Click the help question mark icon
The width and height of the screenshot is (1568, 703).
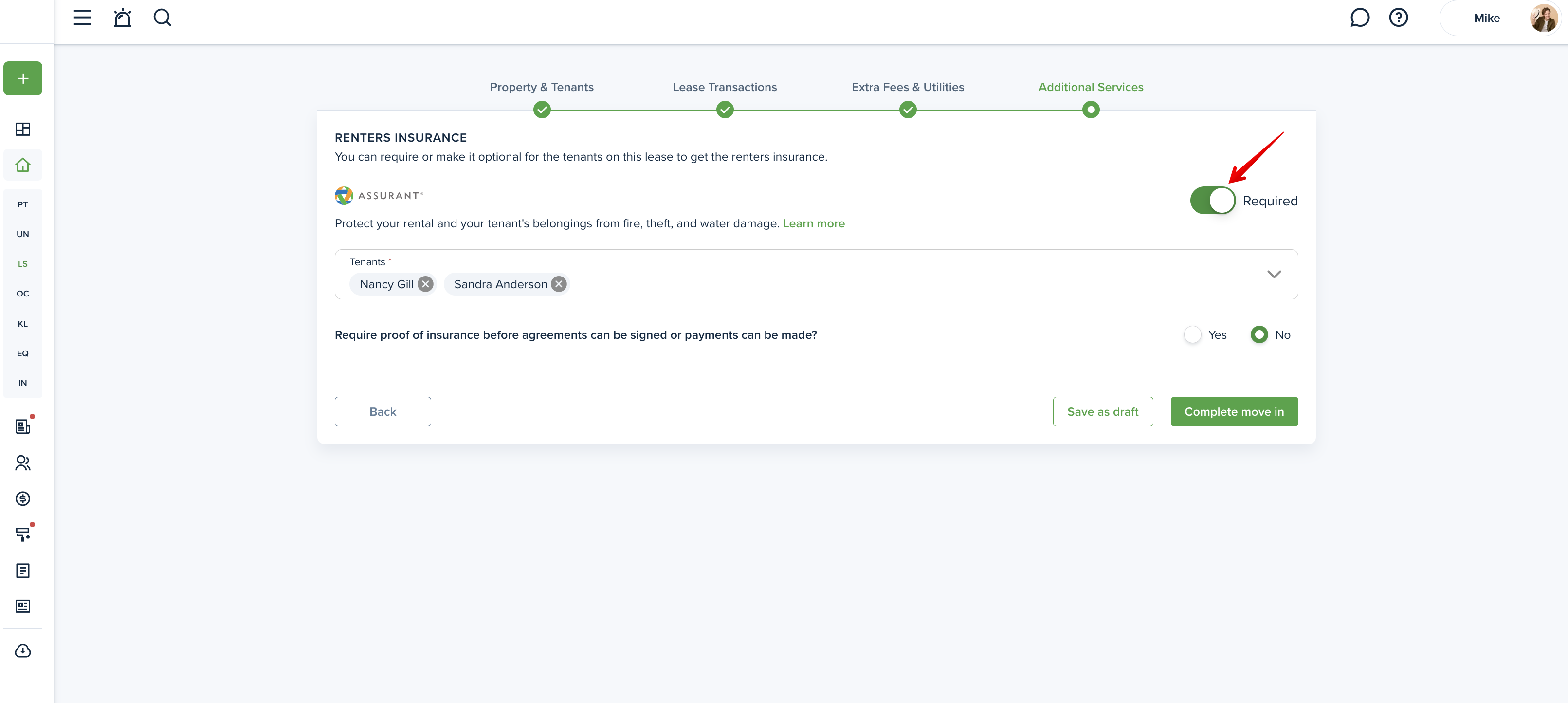click(1398, 18)
